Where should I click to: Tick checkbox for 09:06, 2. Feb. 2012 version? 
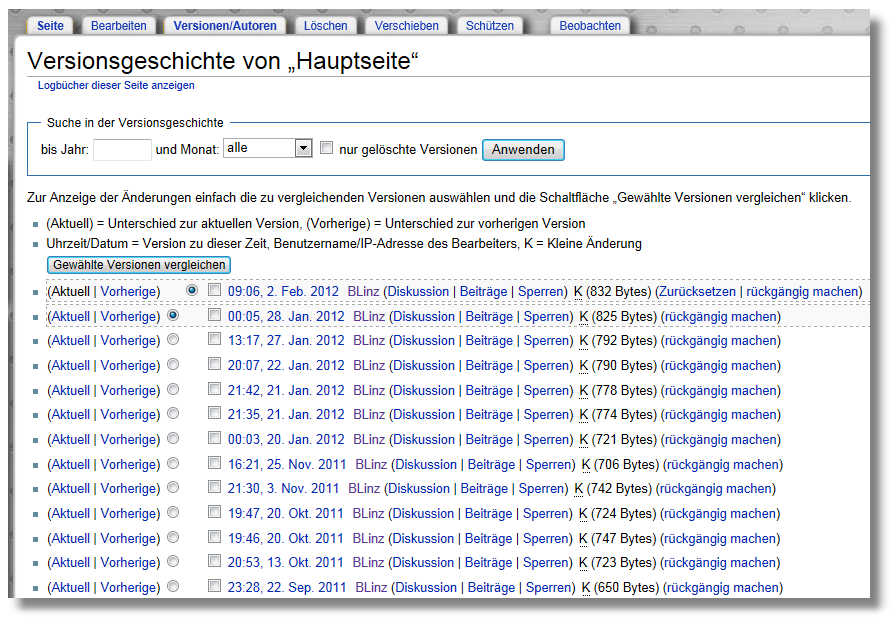tap(215, 290)
